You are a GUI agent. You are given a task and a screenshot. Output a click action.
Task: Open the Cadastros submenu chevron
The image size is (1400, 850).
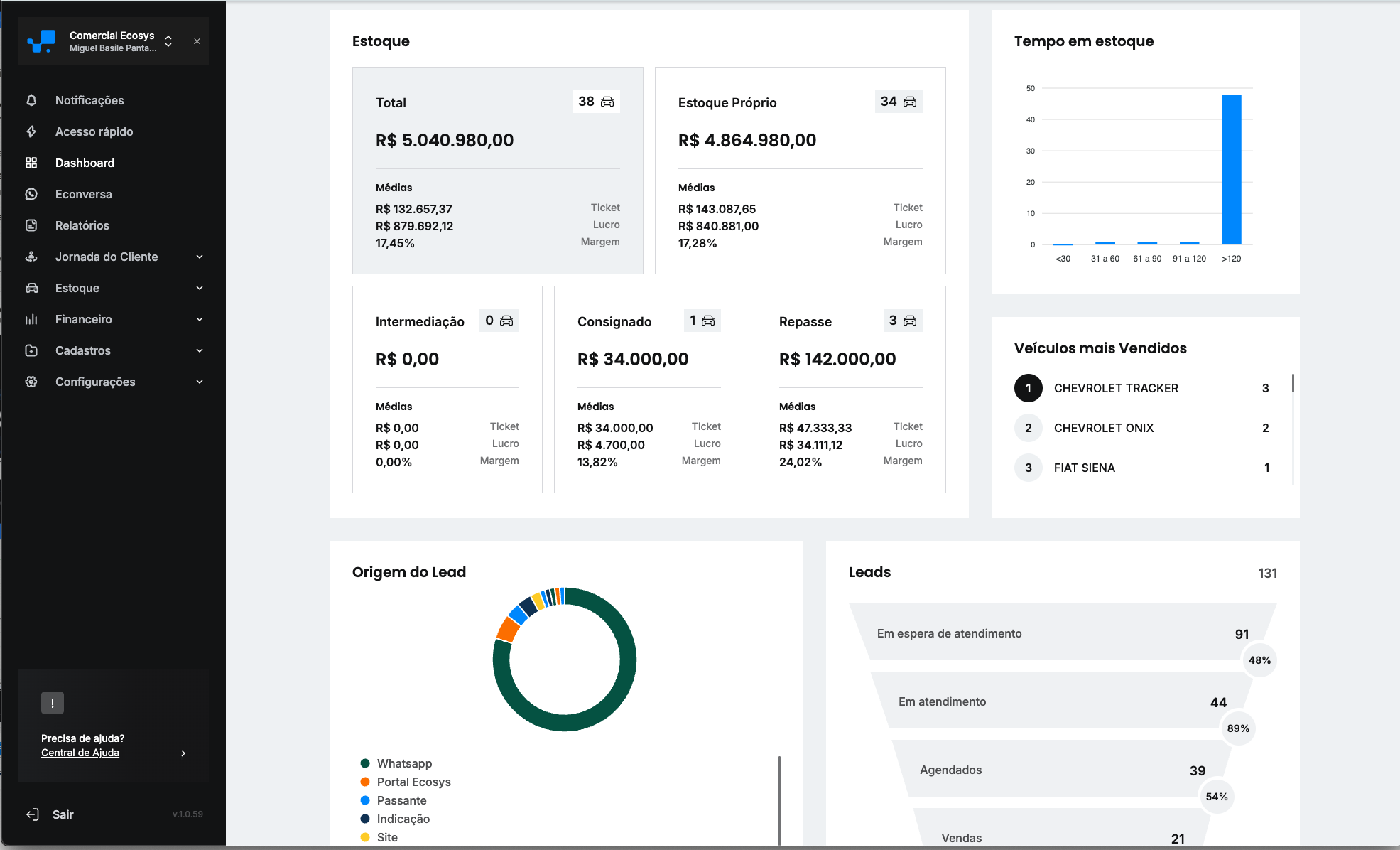[200, 350]
